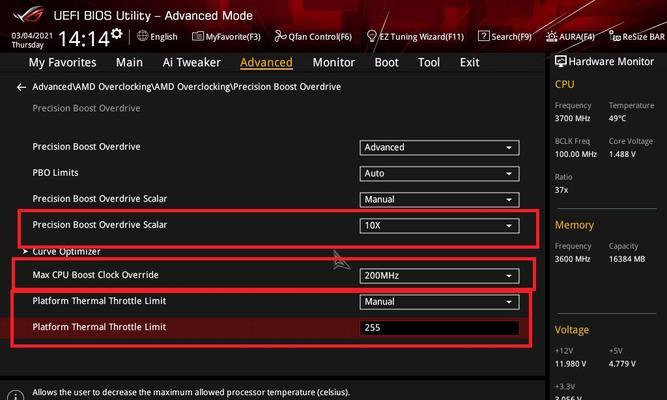
Task: Click the back arrow beside the breadcrumb path
Action: [21, 87]
